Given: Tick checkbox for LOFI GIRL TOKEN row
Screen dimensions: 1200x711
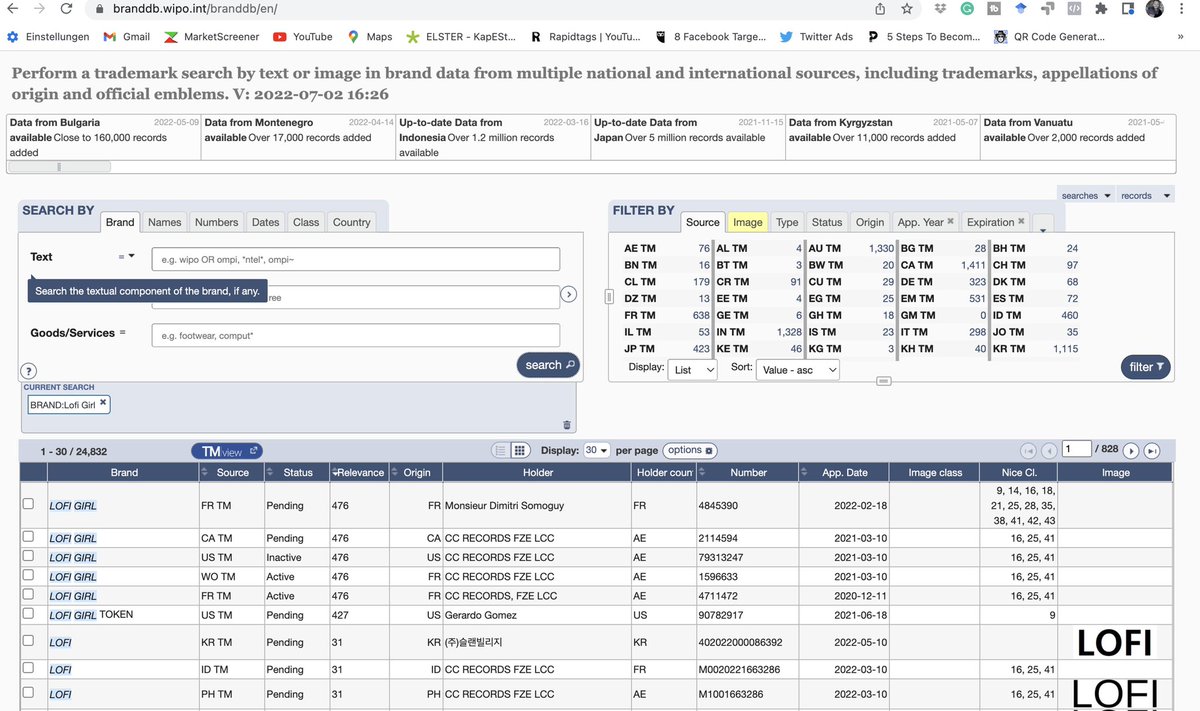Looking at the screenshot, I should point(28,613).
